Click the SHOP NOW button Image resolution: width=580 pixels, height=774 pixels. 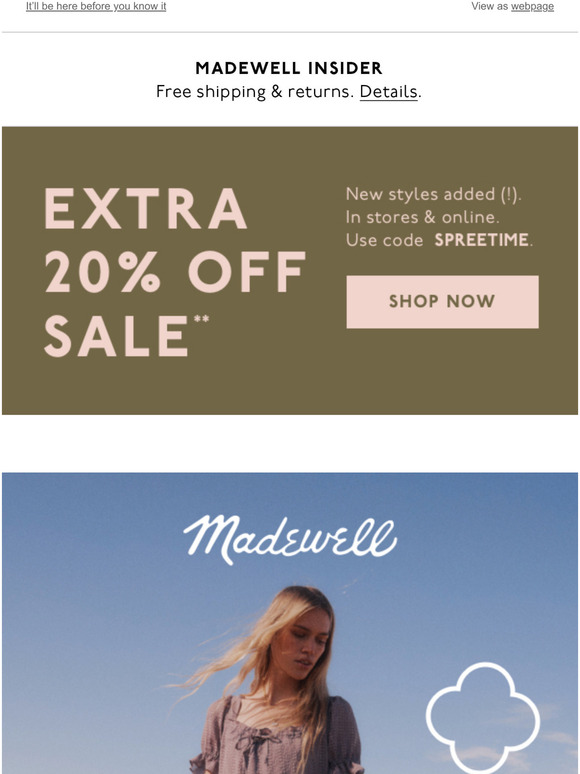click(x=442, y=302)
